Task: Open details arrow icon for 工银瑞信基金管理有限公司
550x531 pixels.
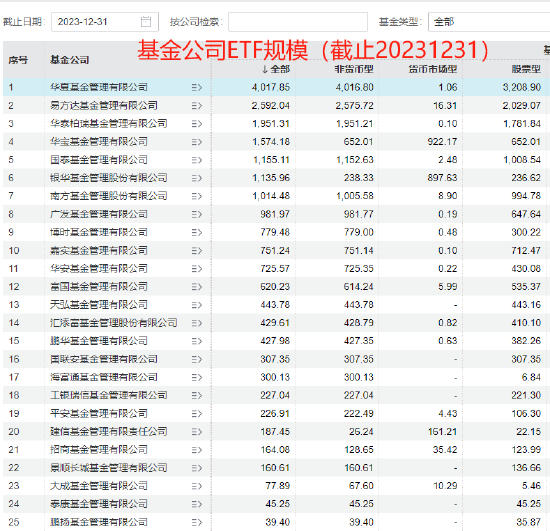Action: tap(197, 396)
